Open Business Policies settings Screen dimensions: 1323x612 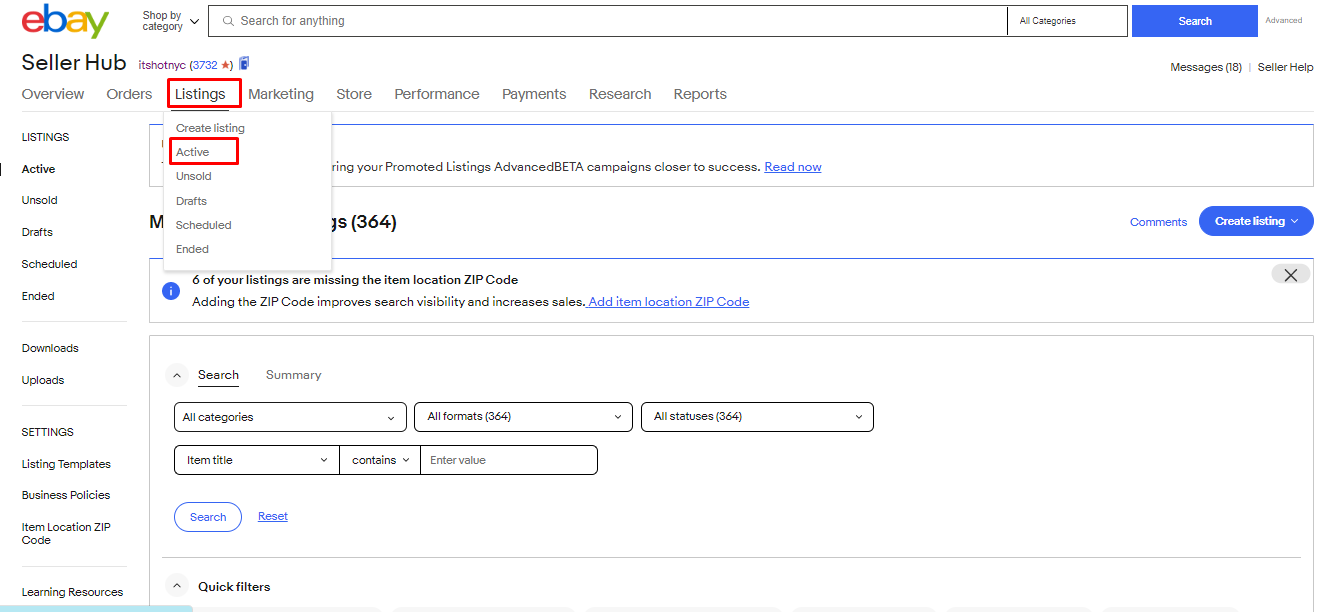pos(66,495)
